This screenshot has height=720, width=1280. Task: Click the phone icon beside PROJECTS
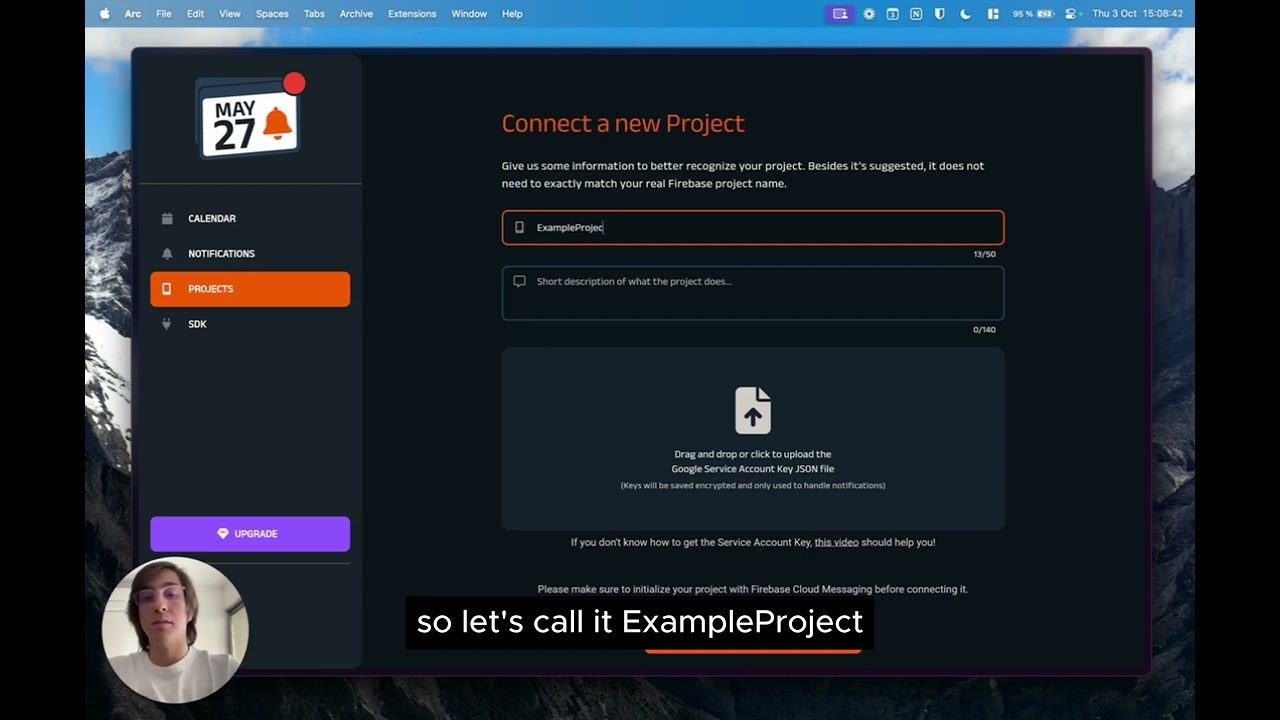[x=167, y=289]
